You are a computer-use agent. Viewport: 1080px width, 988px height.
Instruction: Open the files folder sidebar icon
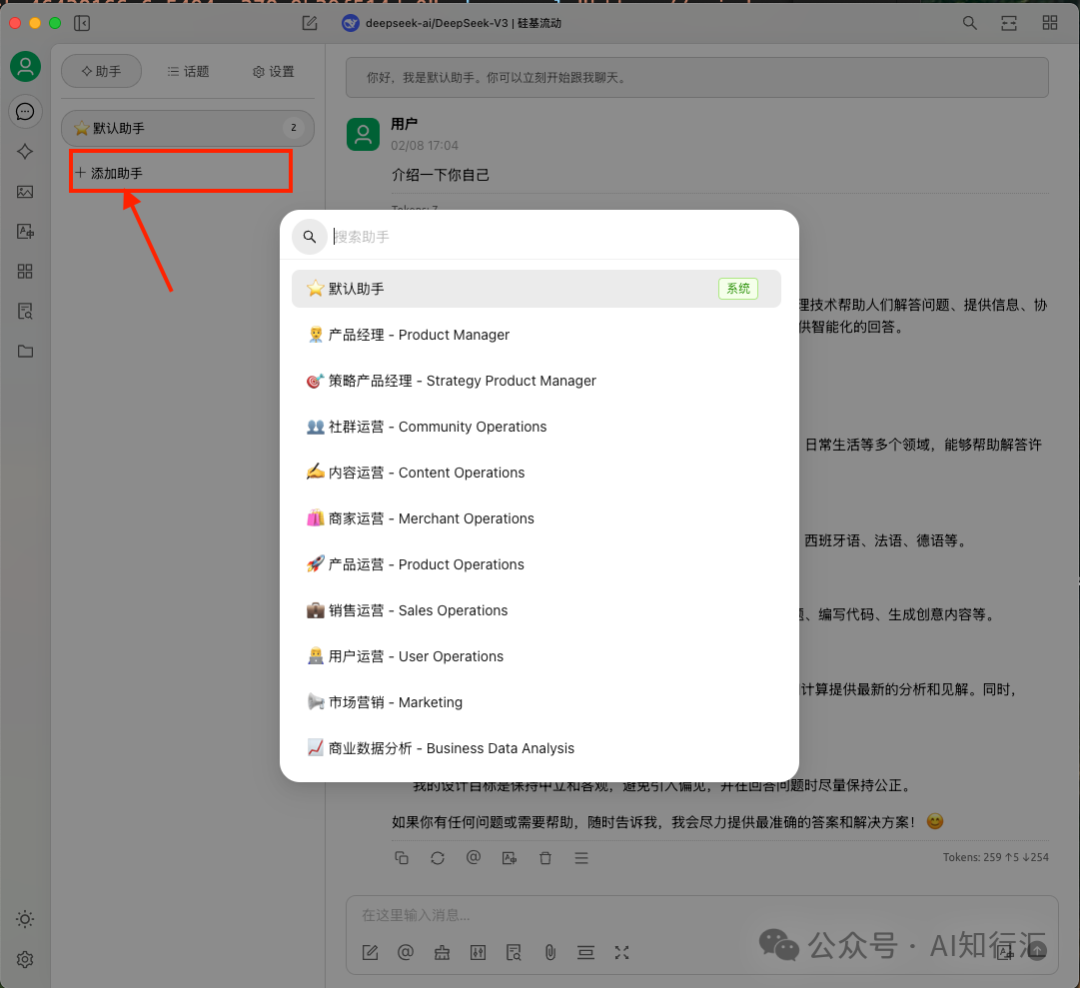click(25, 351)
